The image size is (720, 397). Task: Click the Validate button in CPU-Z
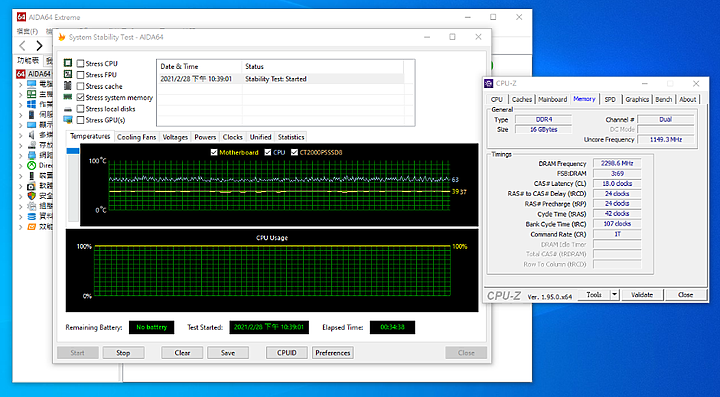[642, 295]
